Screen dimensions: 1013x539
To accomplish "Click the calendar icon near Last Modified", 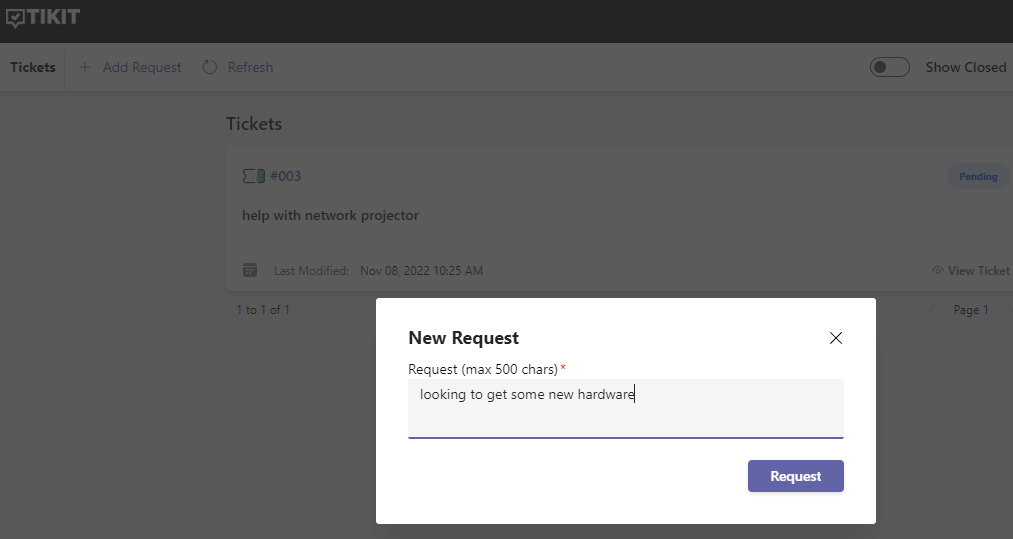I will tap(250, 270).
